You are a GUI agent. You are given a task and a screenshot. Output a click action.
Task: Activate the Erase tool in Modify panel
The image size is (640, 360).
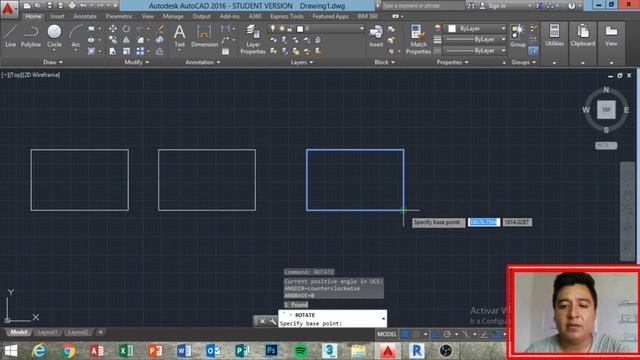click(x=160, y=29)
